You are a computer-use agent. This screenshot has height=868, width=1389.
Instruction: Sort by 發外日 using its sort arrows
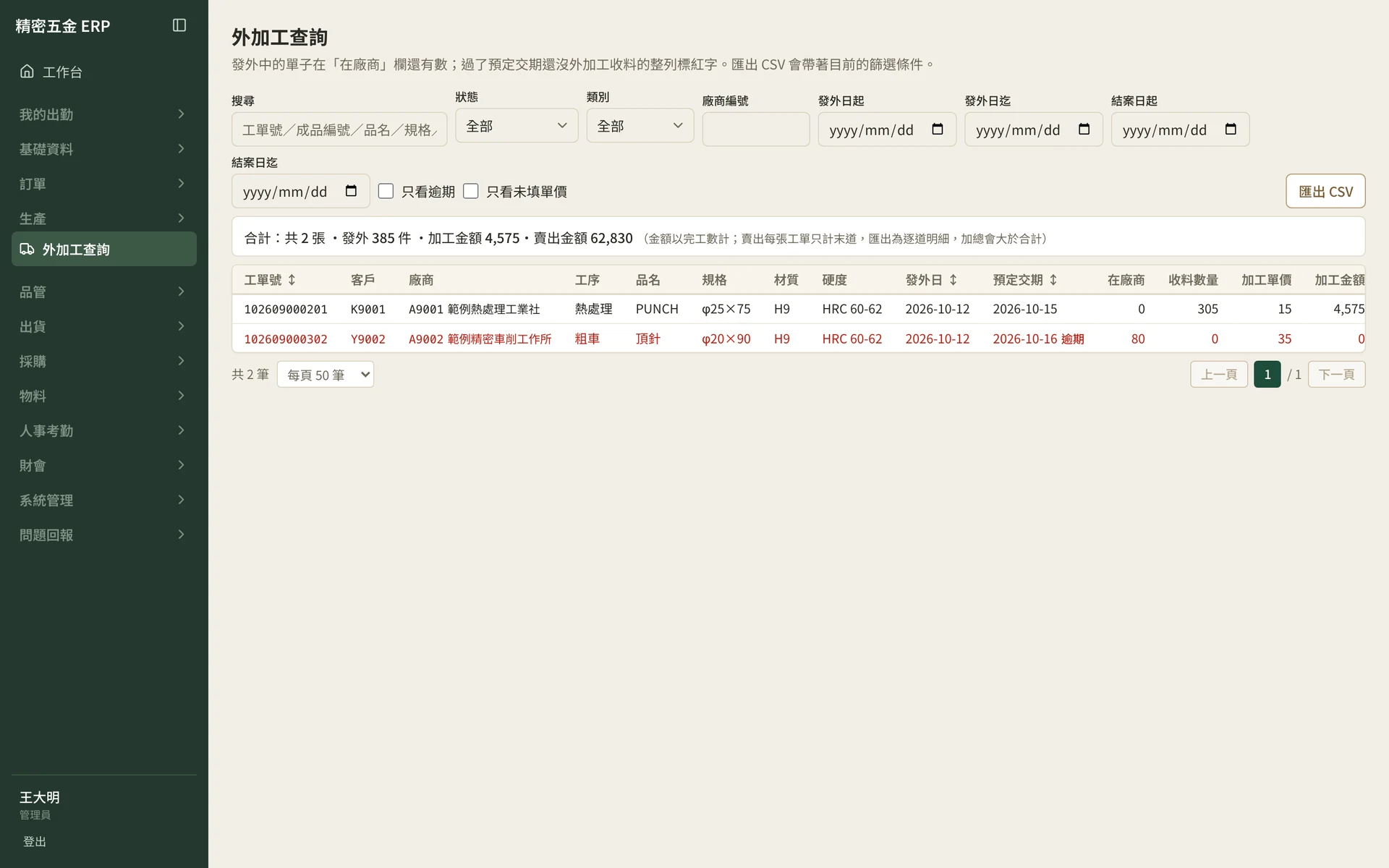click(953, 280)
